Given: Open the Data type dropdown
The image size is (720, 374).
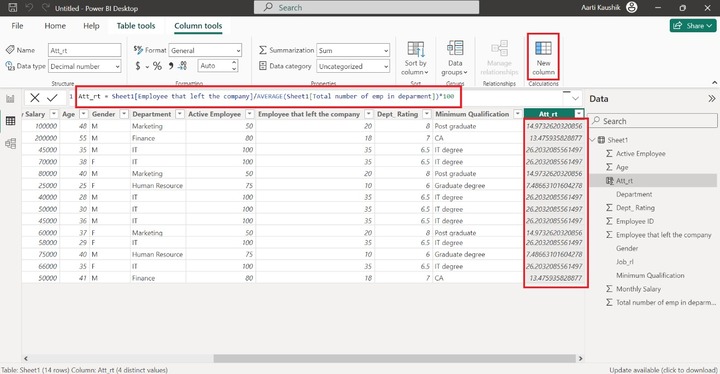Looking at the screenshot, I should [x=84, y=66].
